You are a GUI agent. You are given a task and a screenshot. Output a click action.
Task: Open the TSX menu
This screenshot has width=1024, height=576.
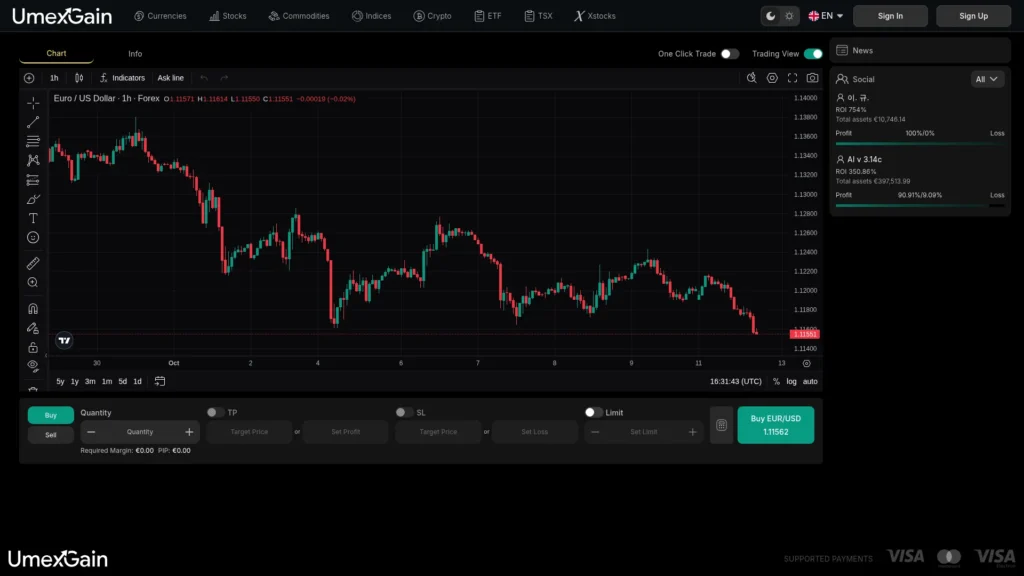point(538,16)
